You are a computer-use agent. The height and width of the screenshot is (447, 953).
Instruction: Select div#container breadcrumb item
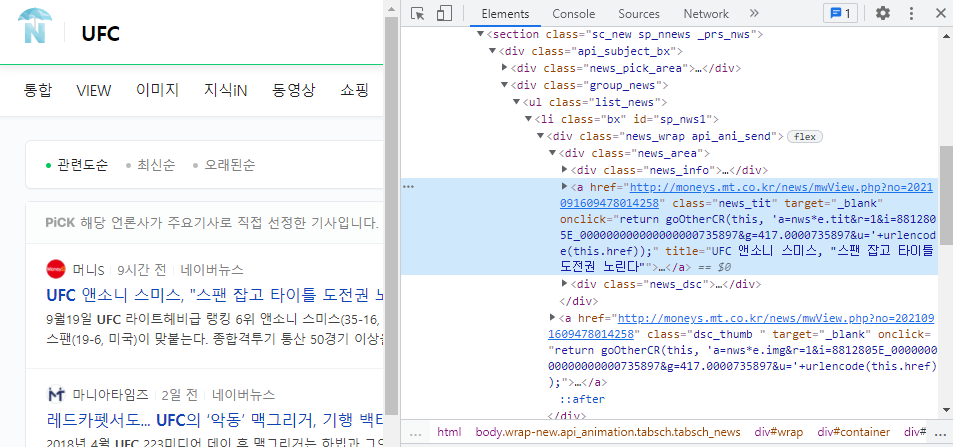coord(853,432)
